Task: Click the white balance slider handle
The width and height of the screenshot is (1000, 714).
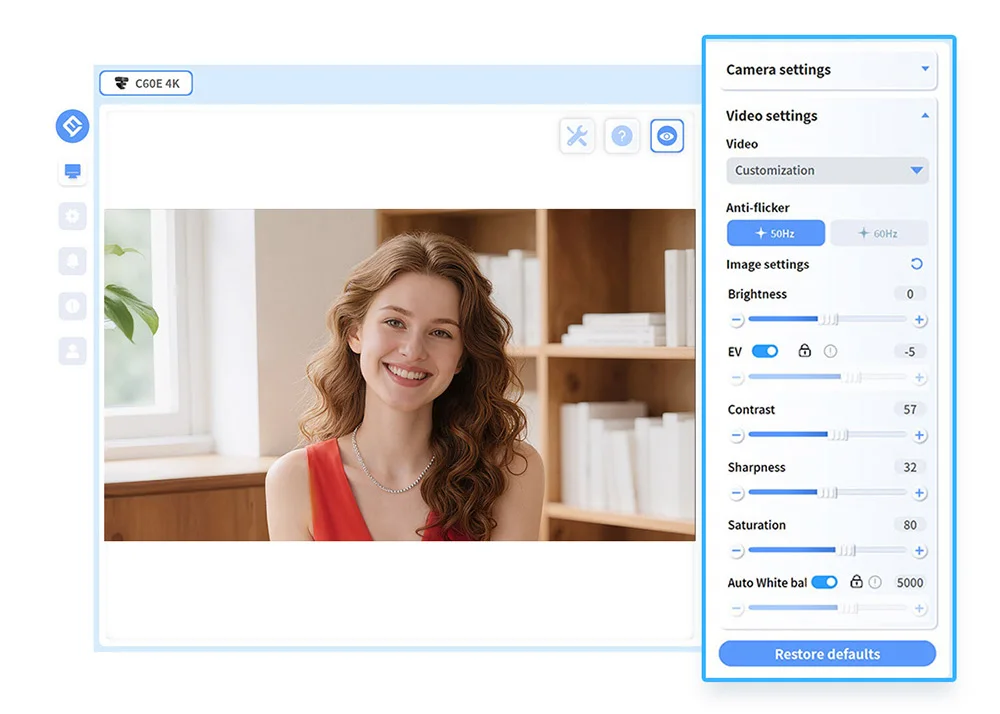Action: 849,608
